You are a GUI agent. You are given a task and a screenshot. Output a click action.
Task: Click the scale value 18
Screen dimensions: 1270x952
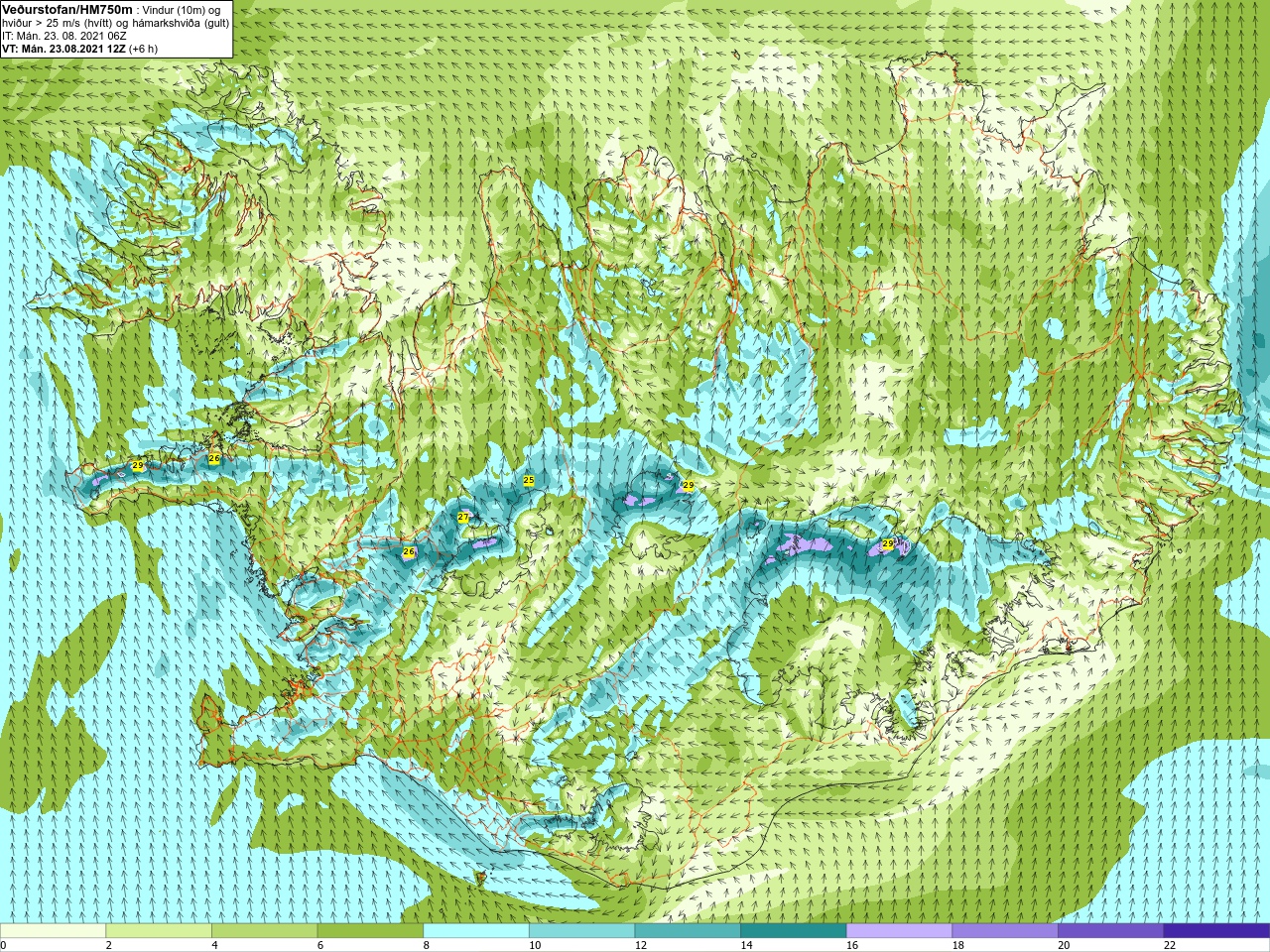958,945
